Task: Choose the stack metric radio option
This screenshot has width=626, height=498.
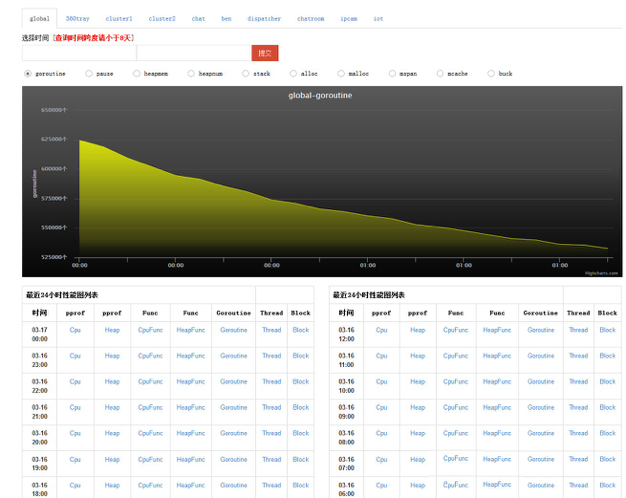Action: point(244,73)
